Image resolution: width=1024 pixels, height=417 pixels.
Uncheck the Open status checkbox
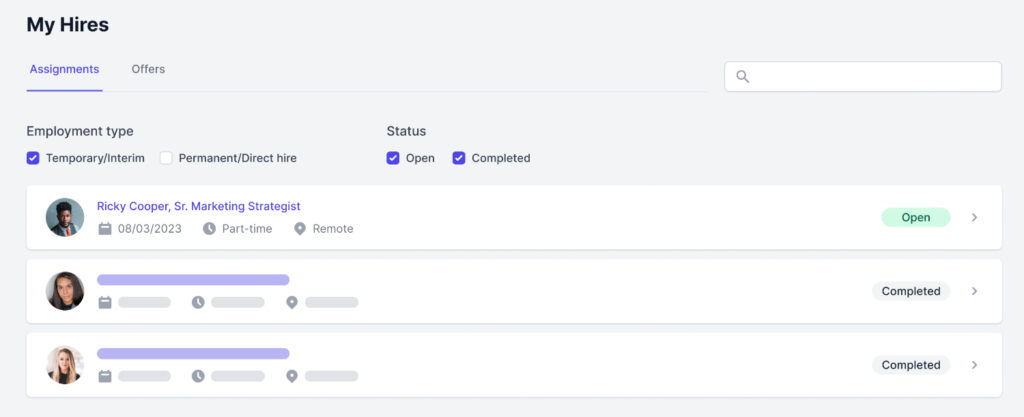tap(393, 158)
